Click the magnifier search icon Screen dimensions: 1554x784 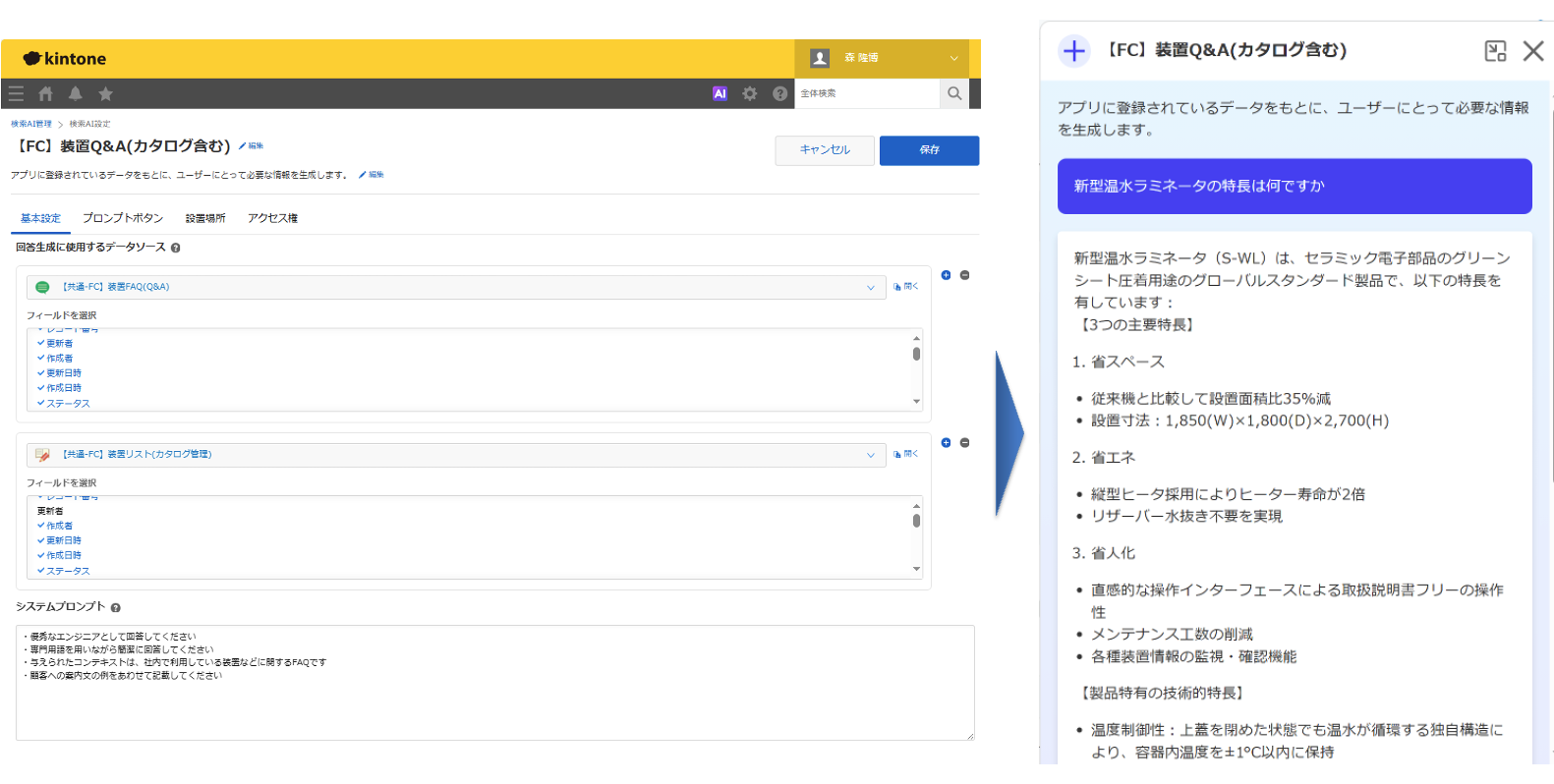click(x=953, y=93)
